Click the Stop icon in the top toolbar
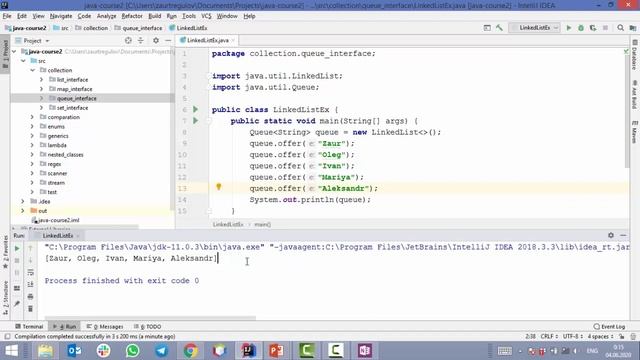 tap(605, 28)
